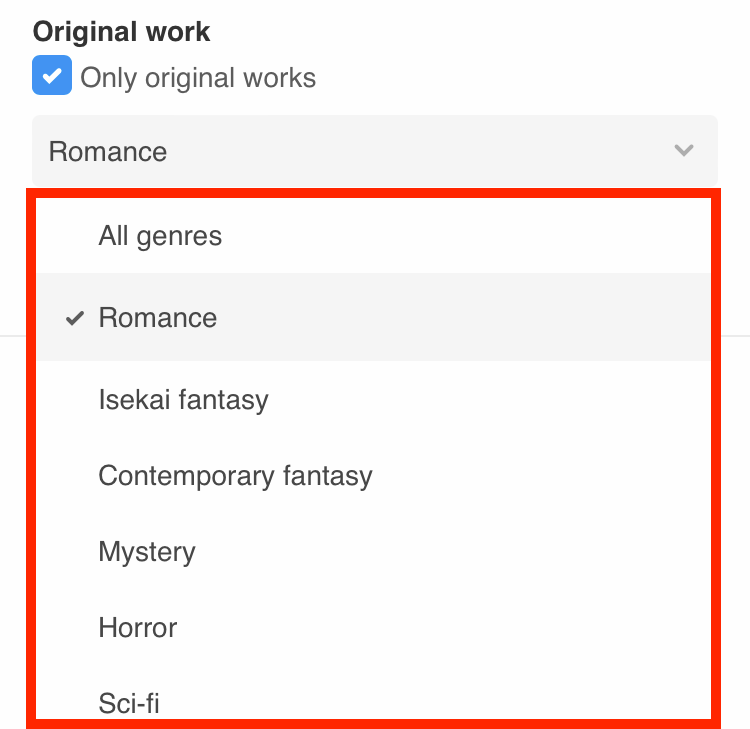Image resolution: width=750 pixels, height=729 pixels.
Task: Change the selected genre to Sci-fi
Action: tap(129, 702)
